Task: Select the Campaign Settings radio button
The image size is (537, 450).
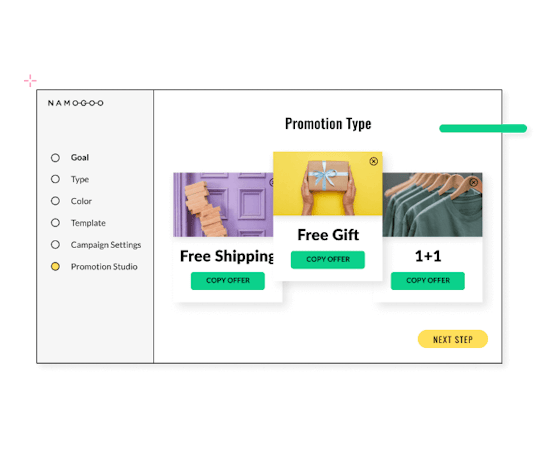Action: [55, 245]
